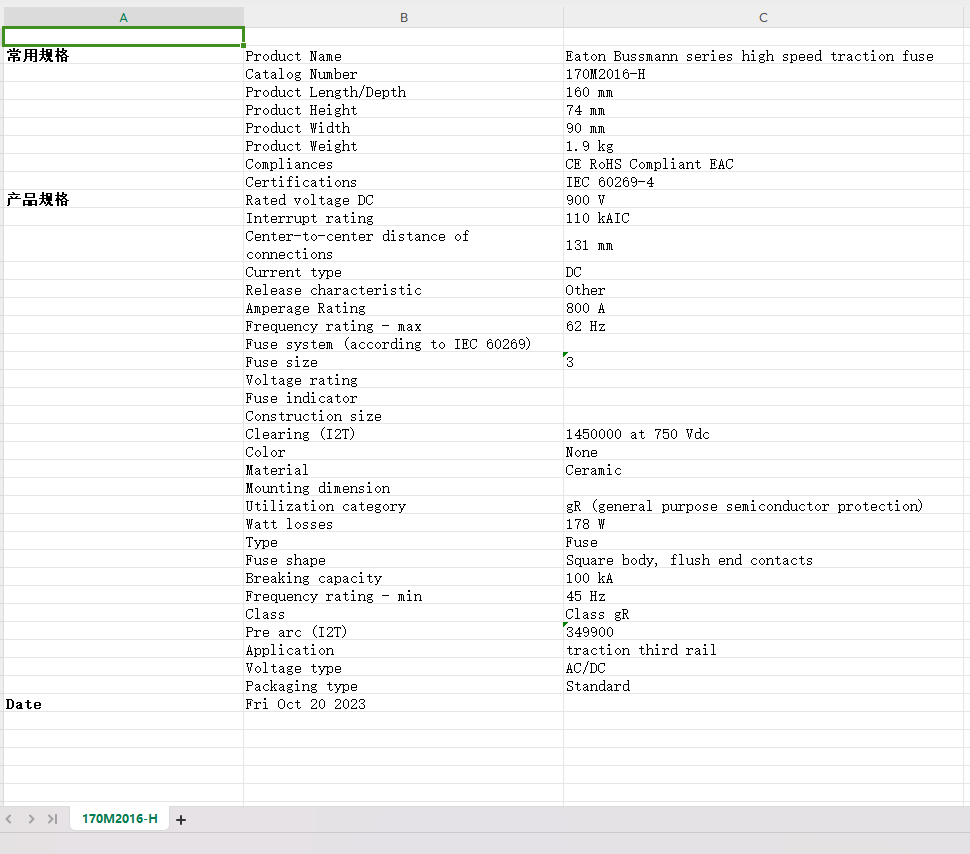Select the Clearing (I2T) cell
The height and width of the screenshot is (854, 970).
403,433
